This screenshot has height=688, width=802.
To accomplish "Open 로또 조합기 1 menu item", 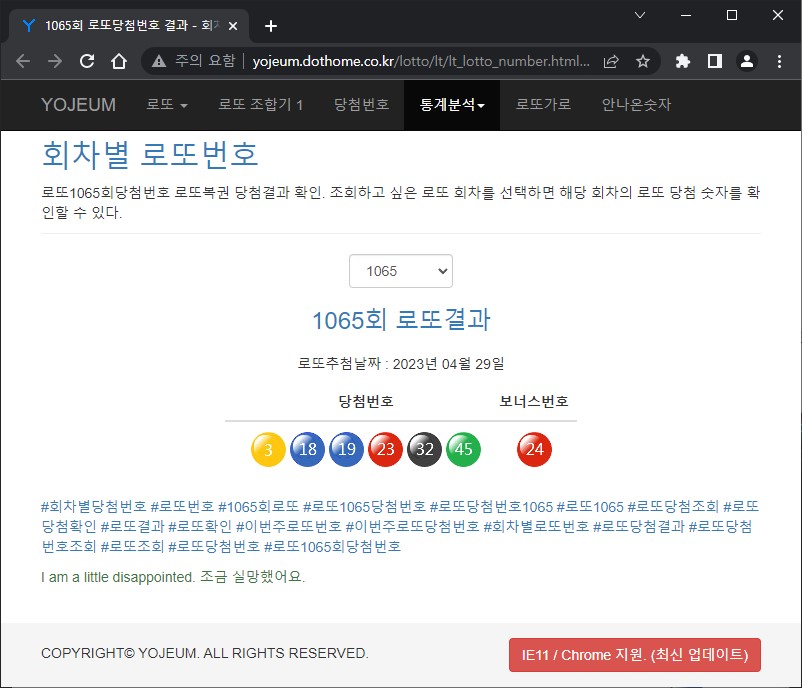I will pos(260,105).
